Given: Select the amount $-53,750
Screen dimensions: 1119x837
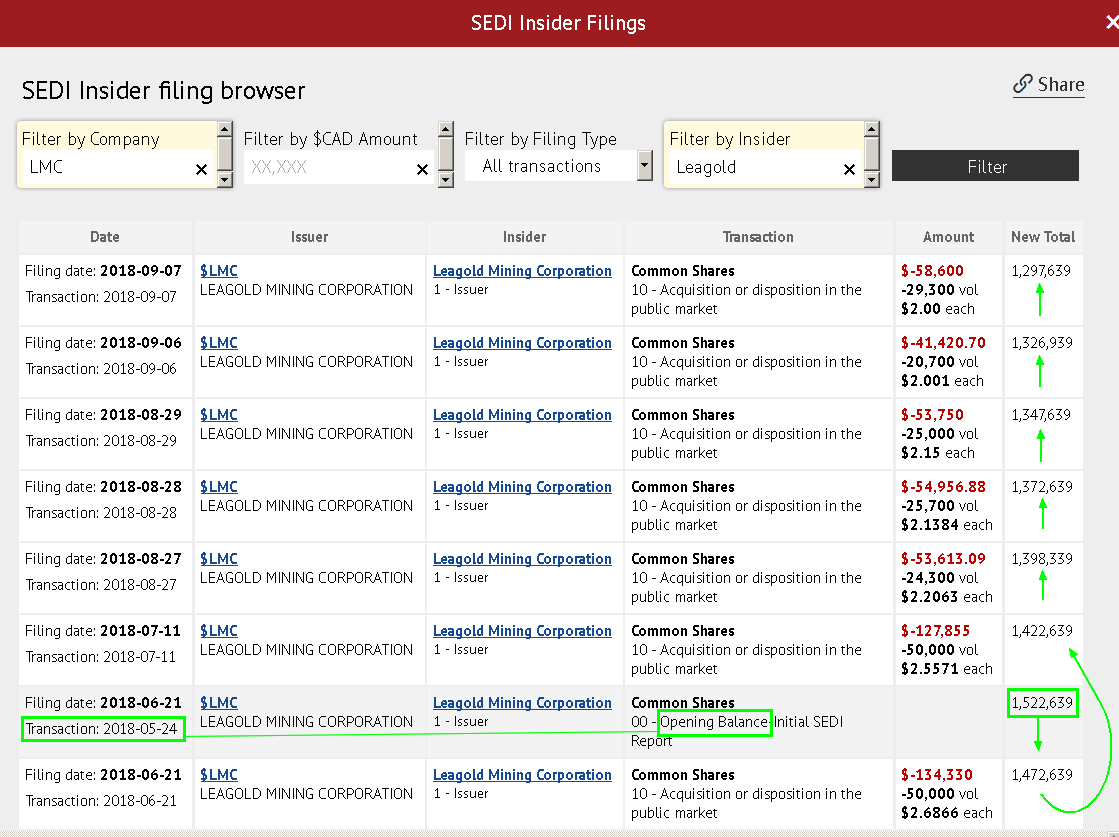Looking at the screenshot, I should point(932,415).
